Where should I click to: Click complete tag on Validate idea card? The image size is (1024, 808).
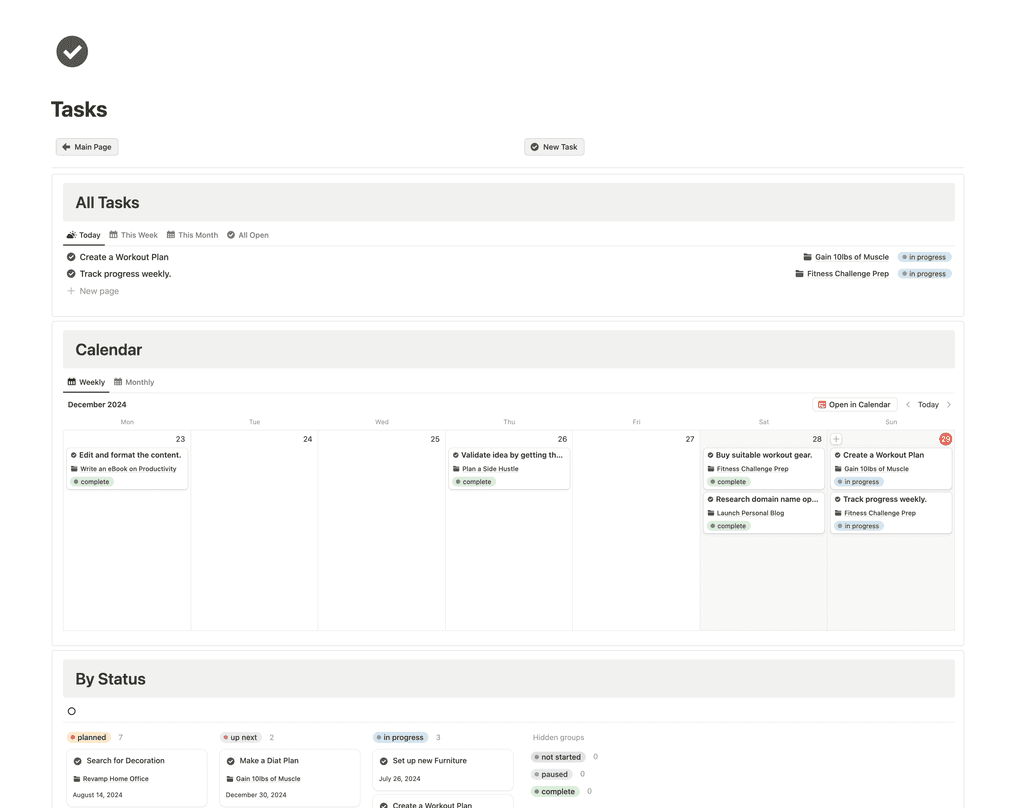tap(473, 482)
